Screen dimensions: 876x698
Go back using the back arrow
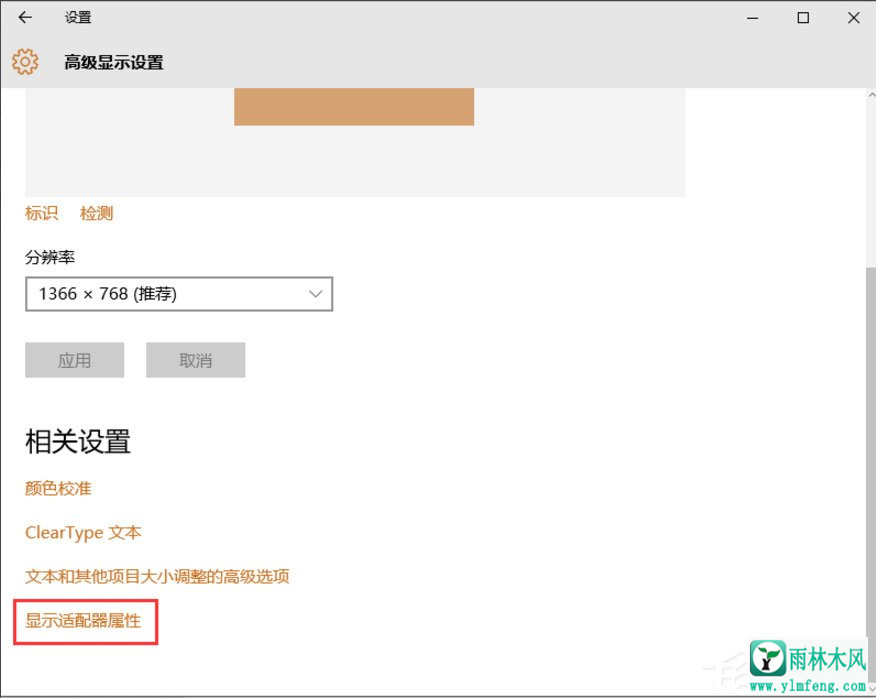click(25, 17)
